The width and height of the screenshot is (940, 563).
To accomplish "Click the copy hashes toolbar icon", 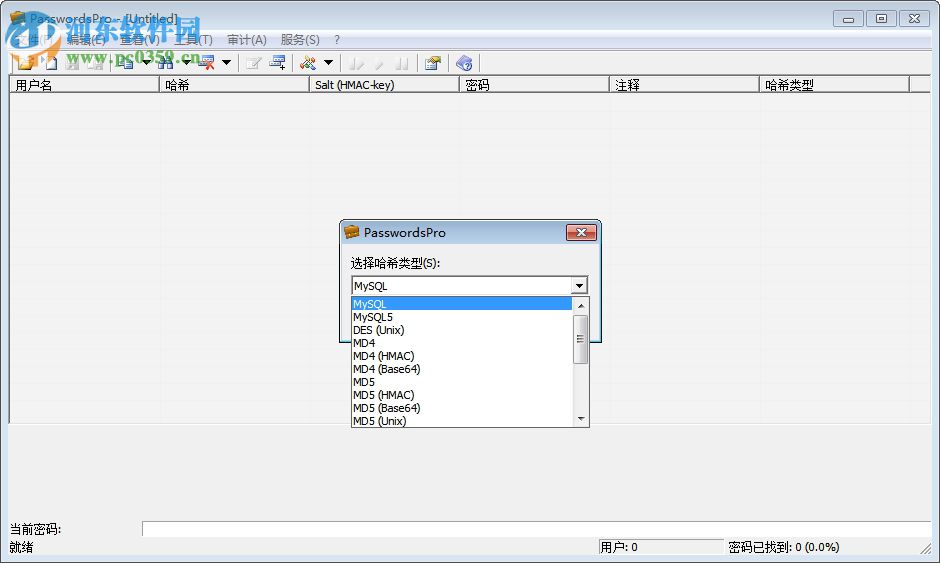I will (125, 62).
